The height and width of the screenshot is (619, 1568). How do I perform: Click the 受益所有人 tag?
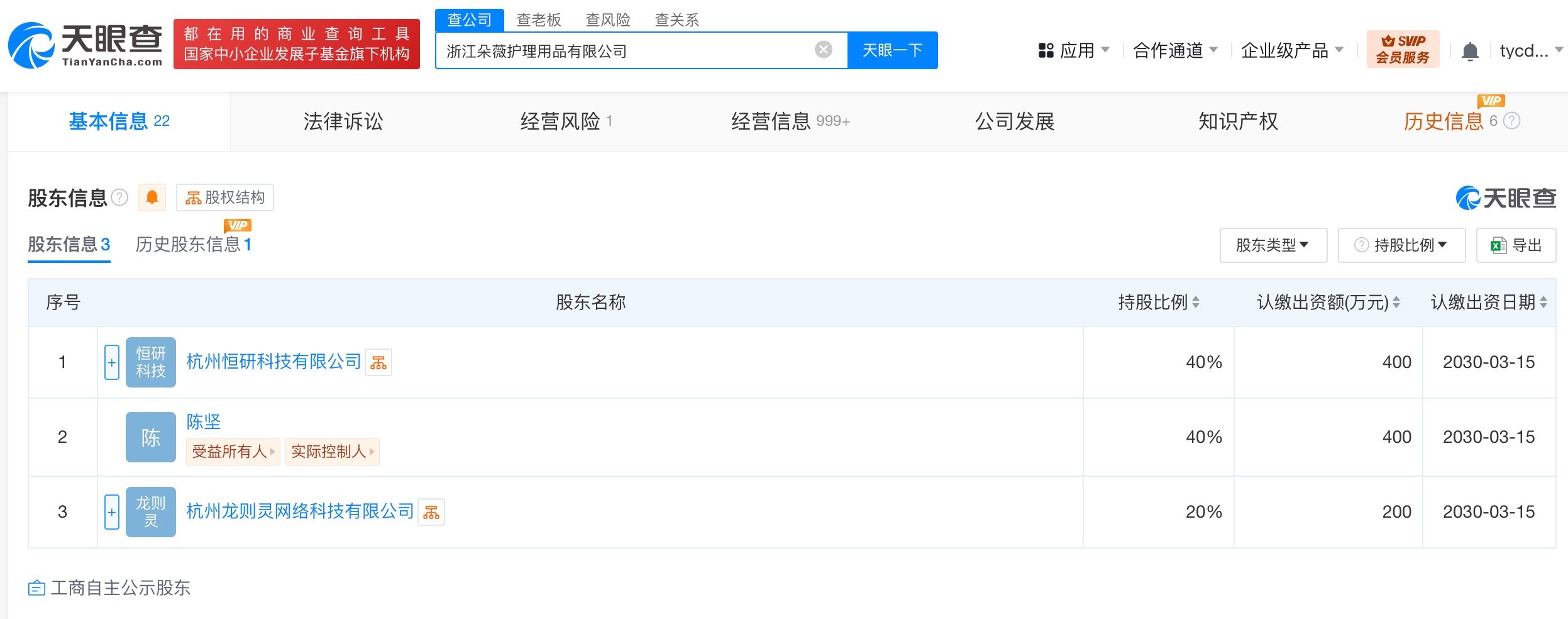[233, 452]
